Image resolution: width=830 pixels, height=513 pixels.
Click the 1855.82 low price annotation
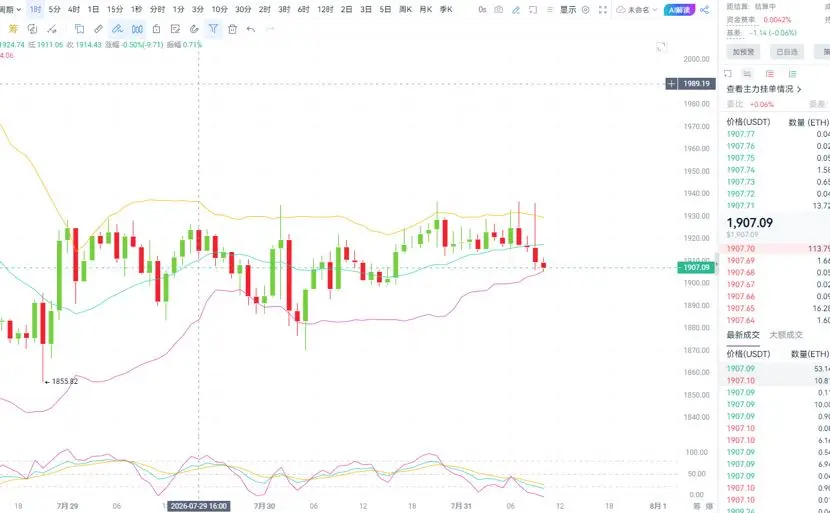tap(65, 381)
